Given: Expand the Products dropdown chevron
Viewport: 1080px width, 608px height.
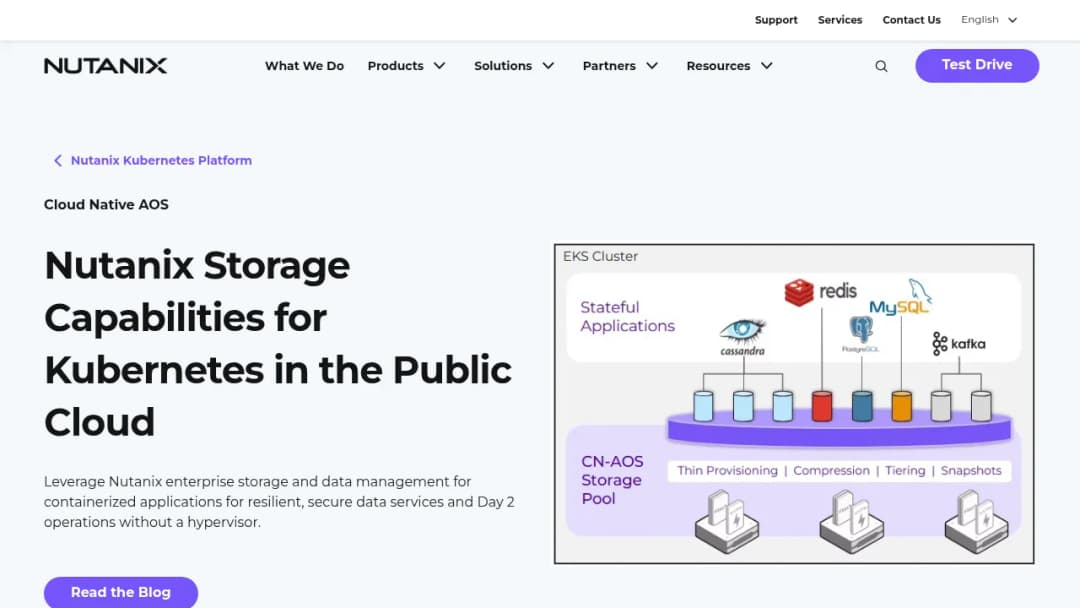Looking at the screenshot, I should 439,66.
